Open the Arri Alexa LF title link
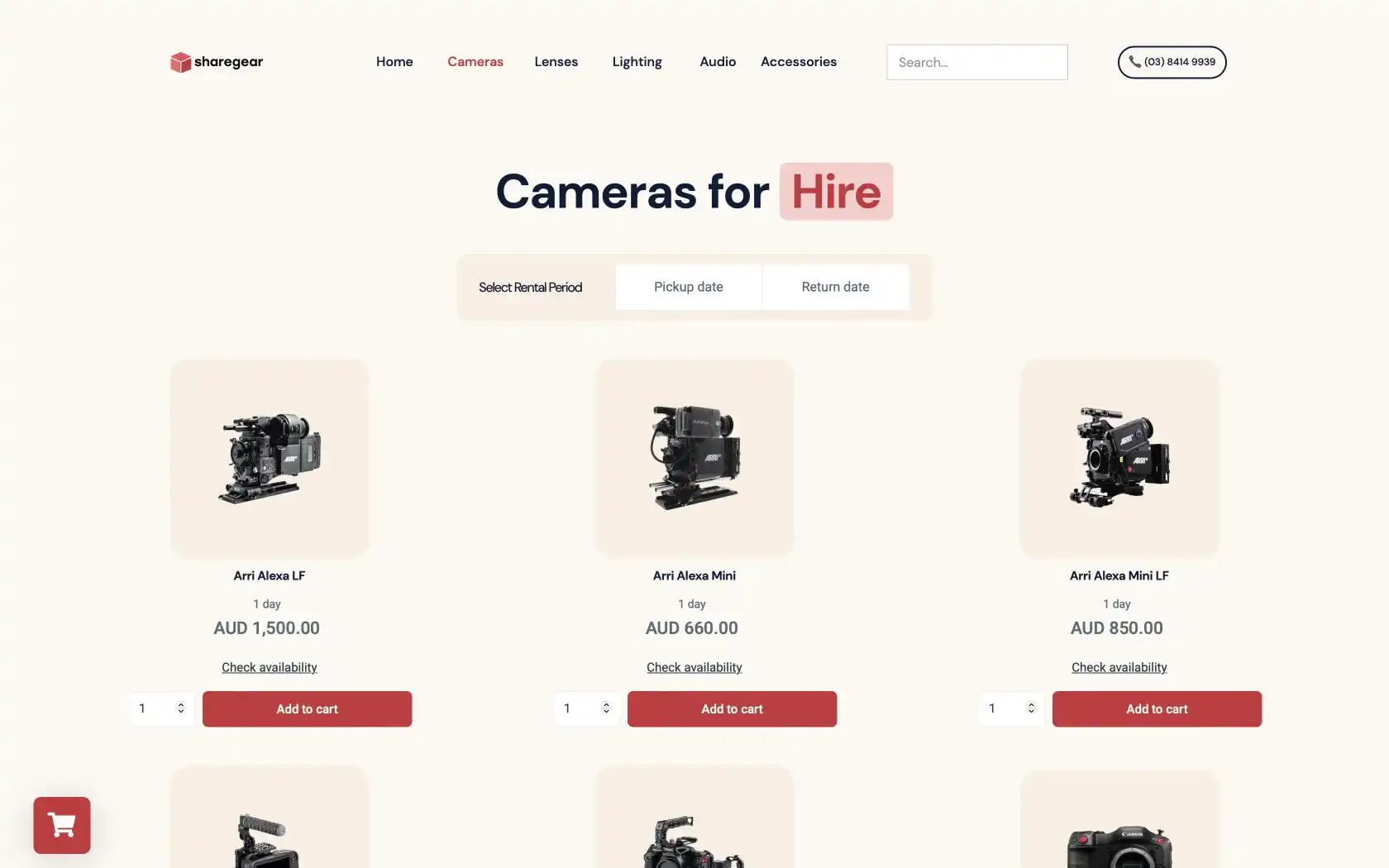The width and height of the screenshot is (1389, 868). tap(270, 575)
